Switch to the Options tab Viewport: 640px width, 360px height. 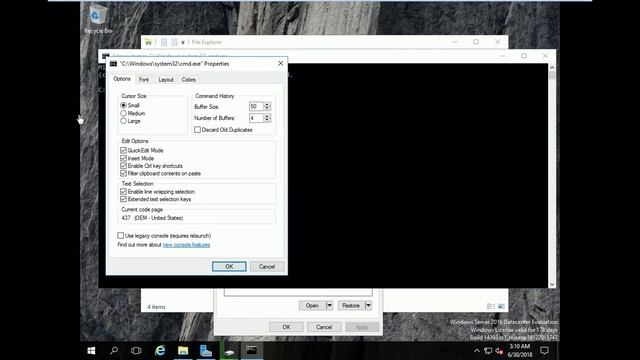click(x=122, y=79)
